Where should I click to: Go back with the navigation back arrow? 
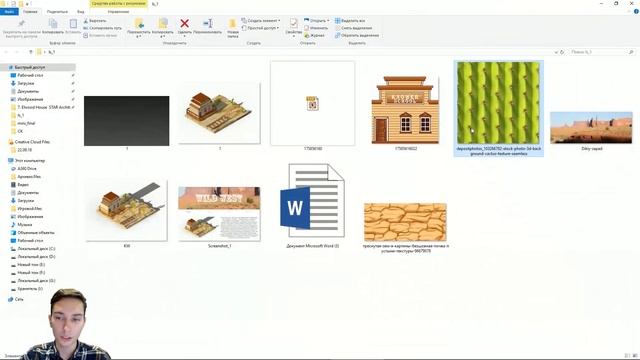(x=6, y=52)
